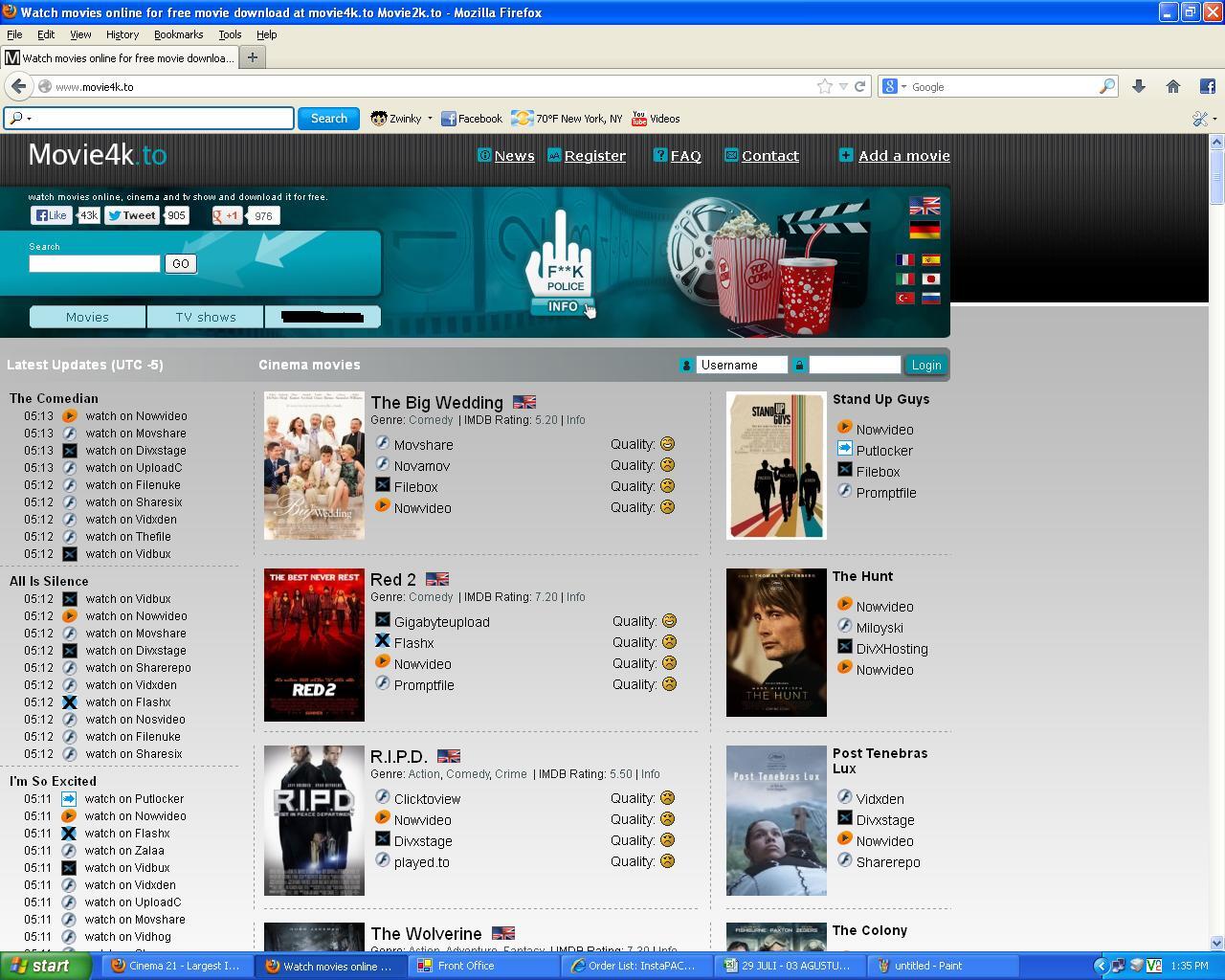Switch site language with the UK flag
1225x980 pixels.
[x=924, y=206]
